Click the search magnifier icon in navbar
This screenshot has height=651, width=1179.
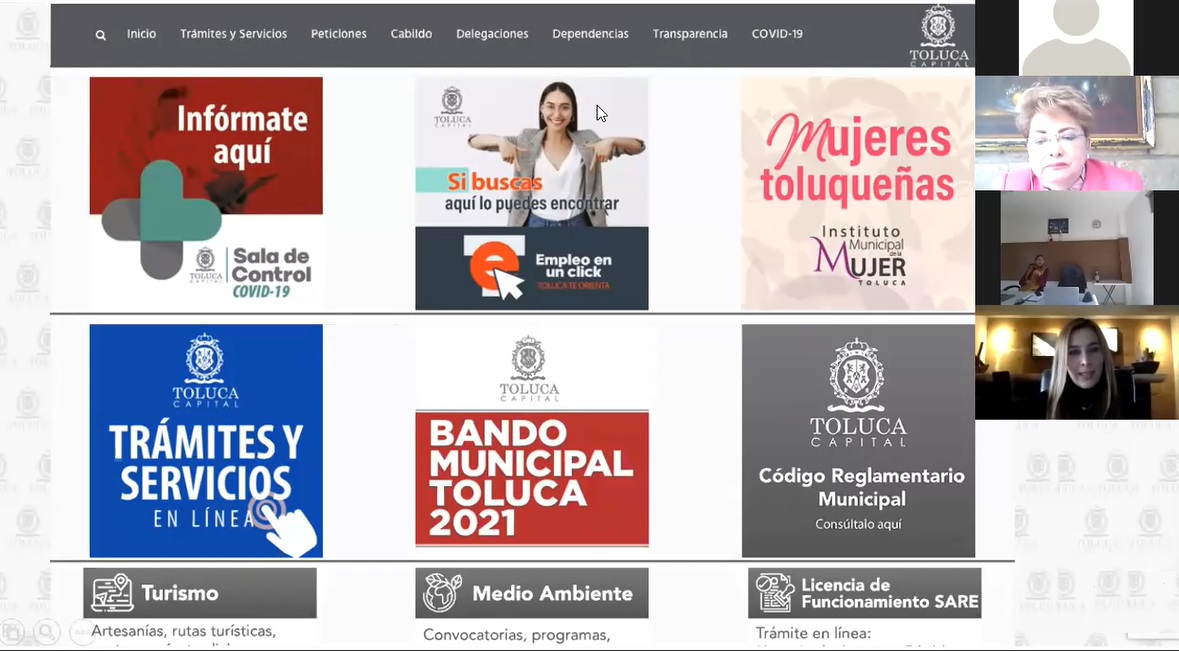coord(100,35)
